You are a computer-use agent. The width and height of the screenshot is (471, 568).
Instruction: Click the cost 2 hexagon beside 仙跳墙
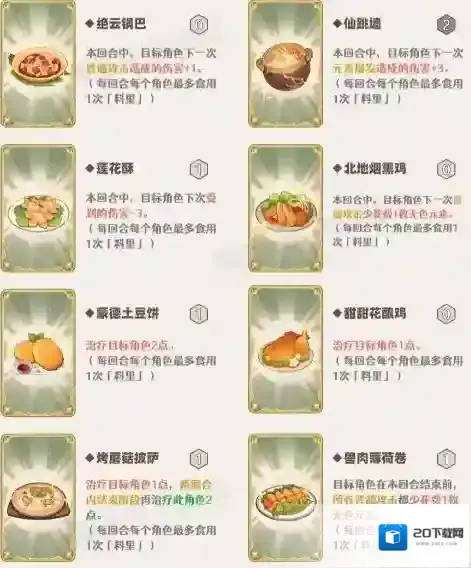point(446,25)
